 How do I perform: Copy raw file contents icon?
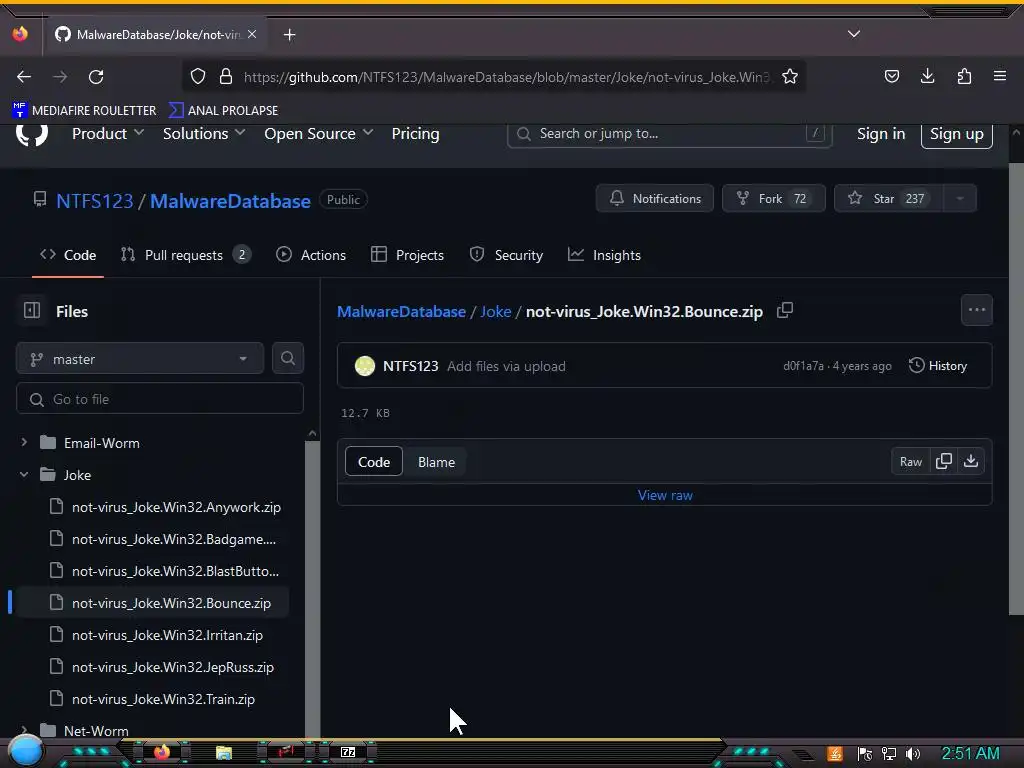tap(944, 462)
